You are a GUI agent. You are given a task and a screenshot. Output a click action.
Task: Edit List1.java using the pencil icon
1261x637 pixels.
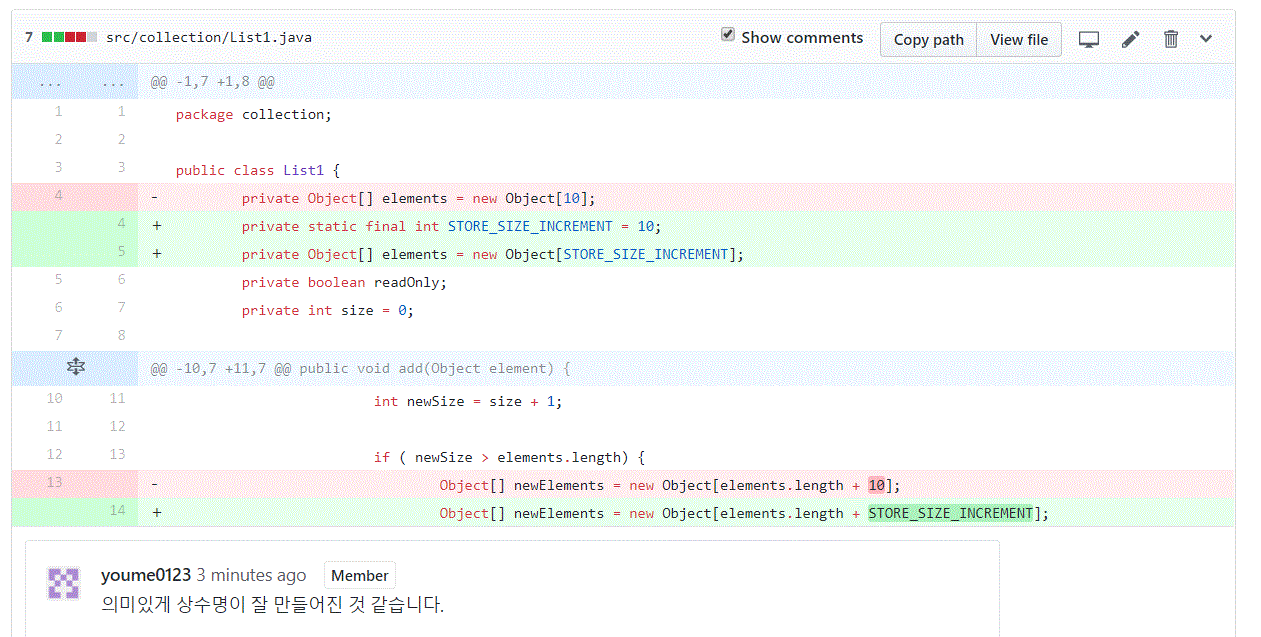pyautogui.click(x=1130, y=38)
